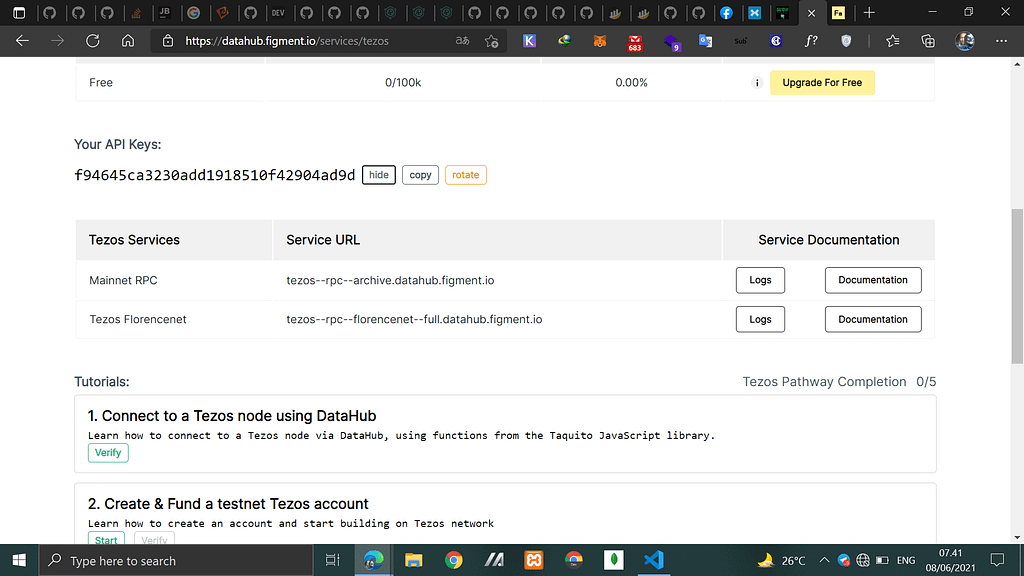Click the 0/100k usage value

point(403,83)
